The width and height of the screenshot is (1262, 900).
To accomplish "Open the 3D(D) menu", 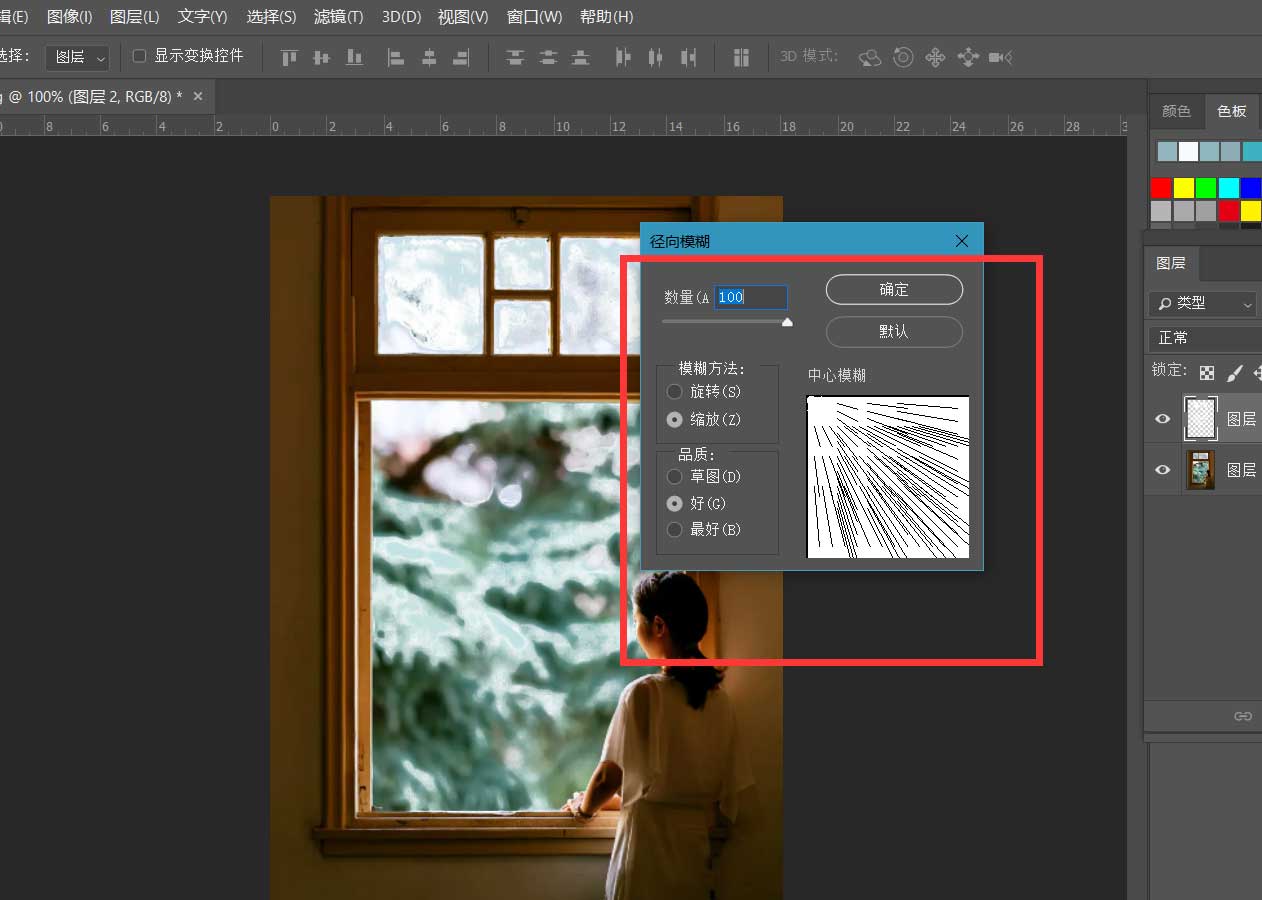I will pyautogui.click(x=401, y=17).
